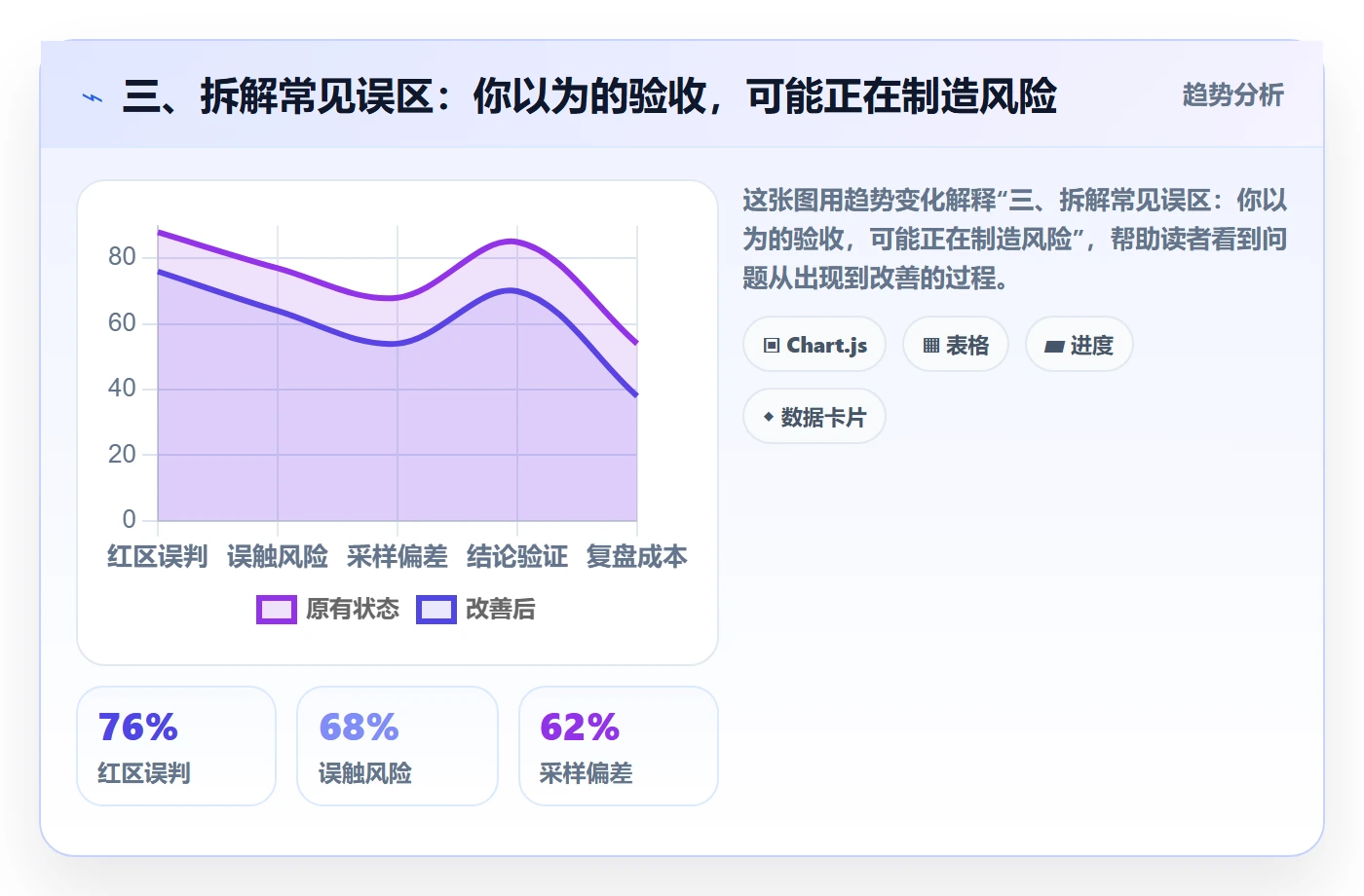
Task: Click the section title 三、拆解常见误区
Action: tap(589, 96)
